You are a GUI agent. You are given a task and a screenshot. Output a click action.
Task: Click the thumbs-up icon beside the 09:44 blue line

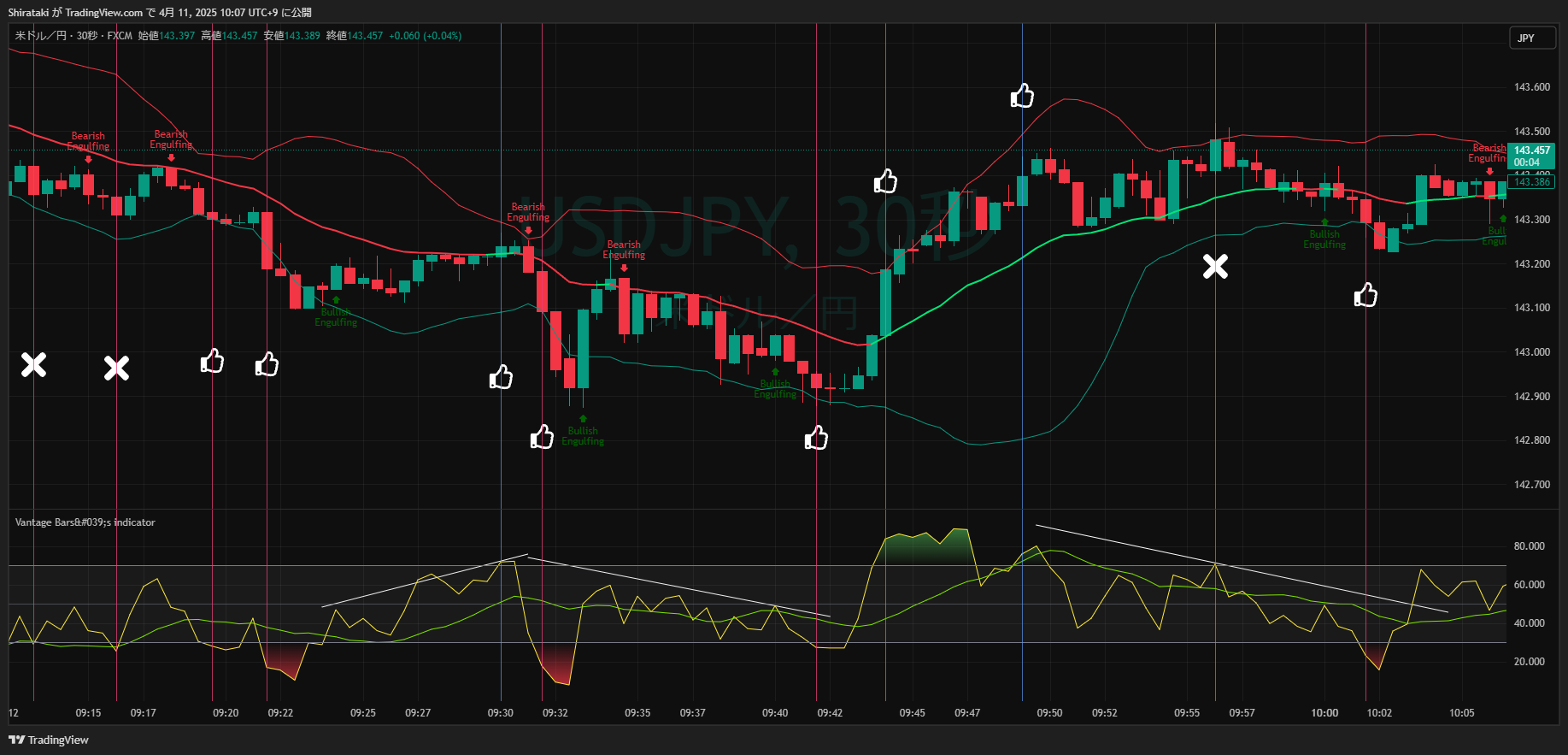point(885,181)
